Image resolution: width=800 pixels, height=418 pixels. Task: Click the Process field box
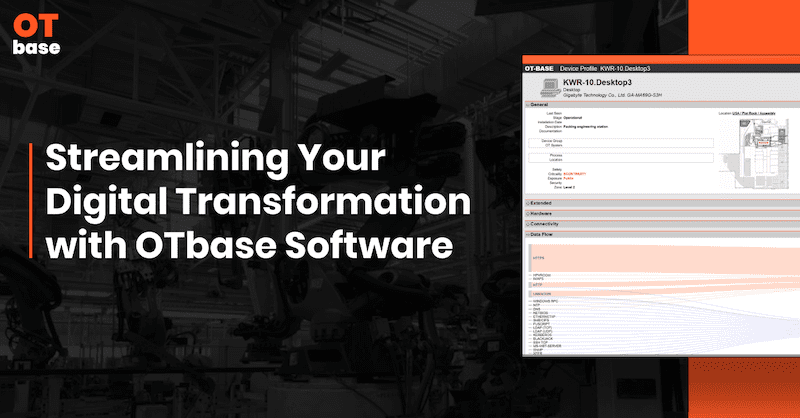point(621,157)
